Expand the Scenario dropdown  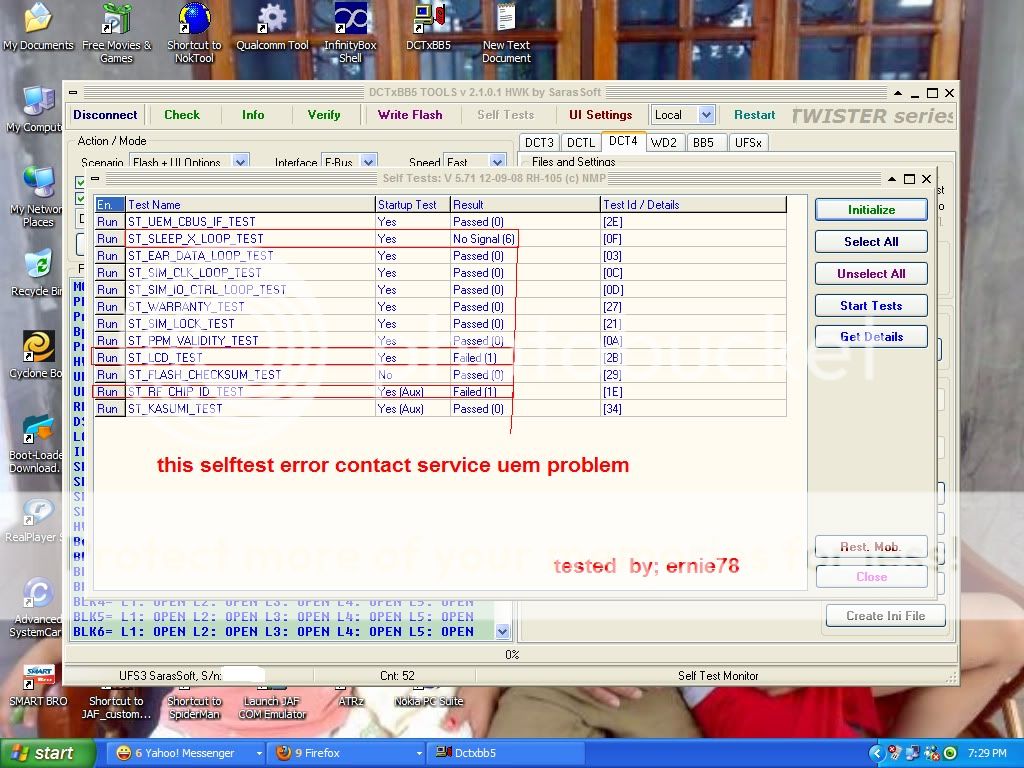tap(240, 161)
